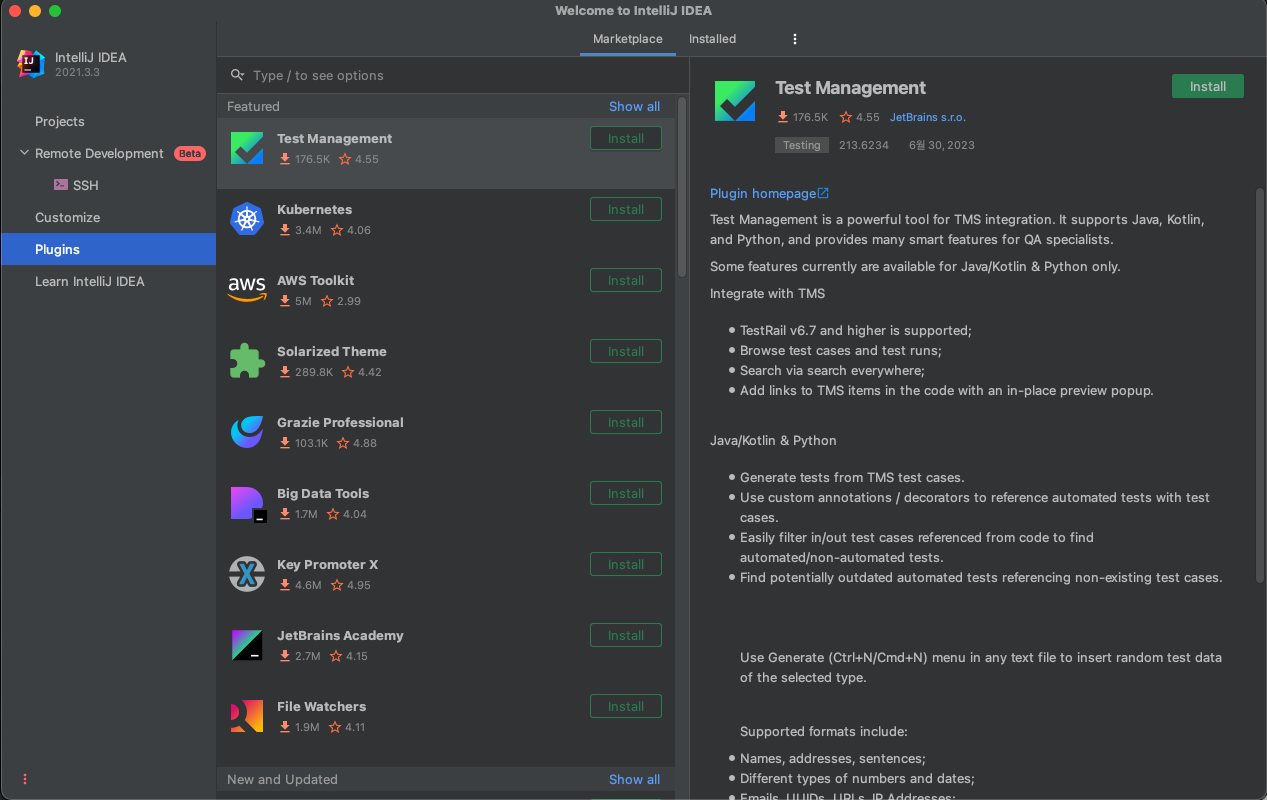Image resolution: width=1267 pixels, height=800 pixels.
Task: Select the Grazie Professional plugin name
Action: pyautogui.click(x=340, y=422)
